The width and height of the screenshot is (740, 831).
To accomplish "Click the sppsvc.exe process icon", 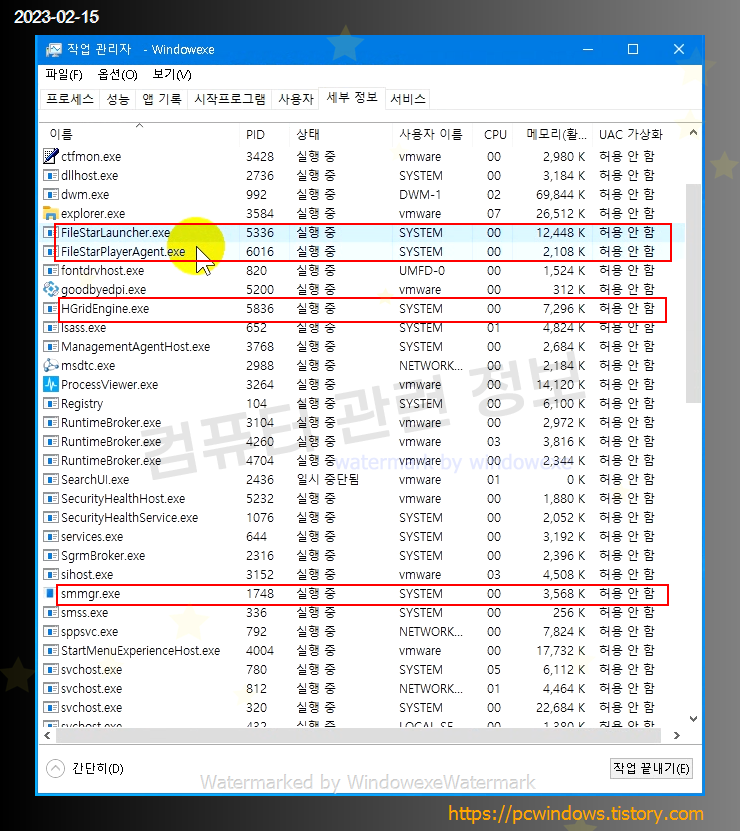I will 50,632.
